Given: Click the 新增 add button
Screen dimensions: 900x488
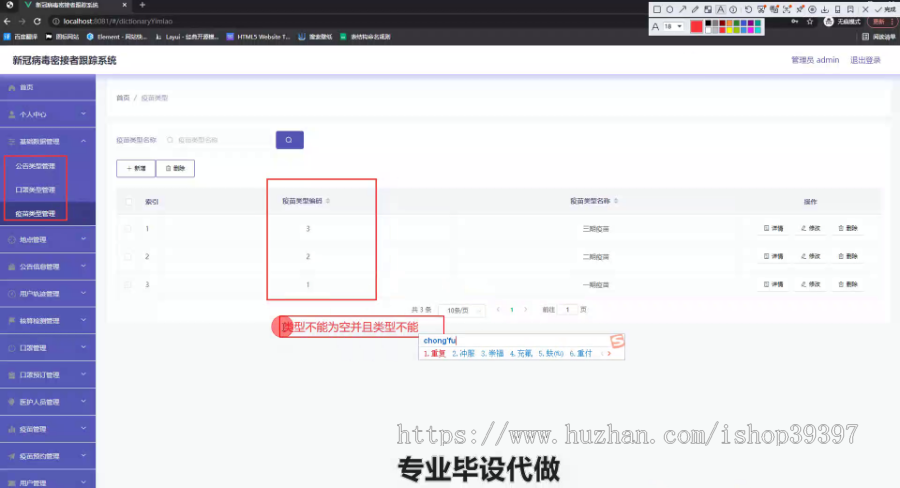Looking at the screenshot, I should pyautogui.click(x=136, y=168).
